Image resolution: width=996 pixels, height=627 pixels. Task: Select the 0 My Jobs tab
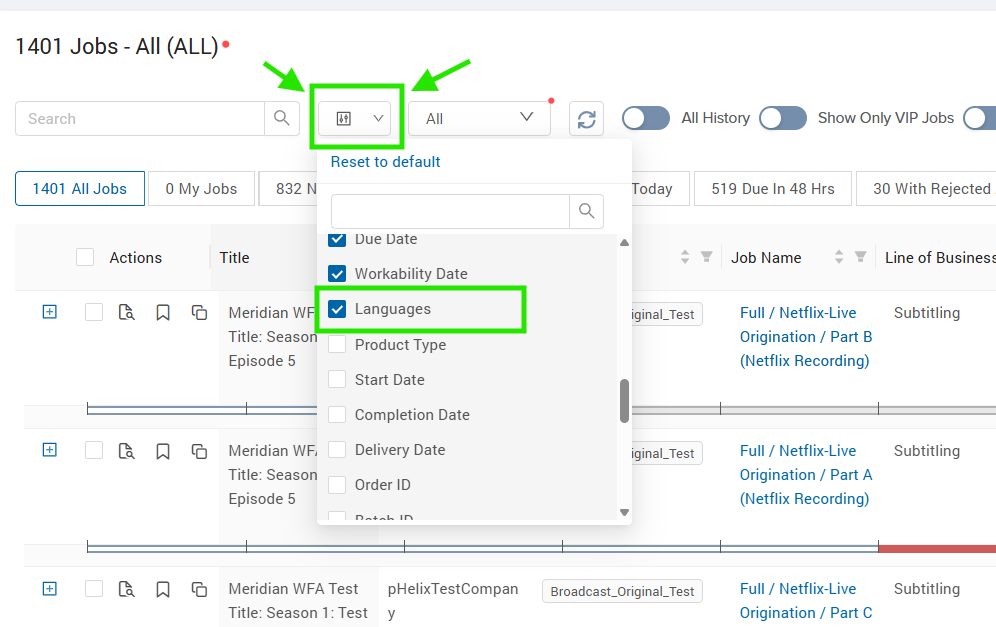coord(201,189)
